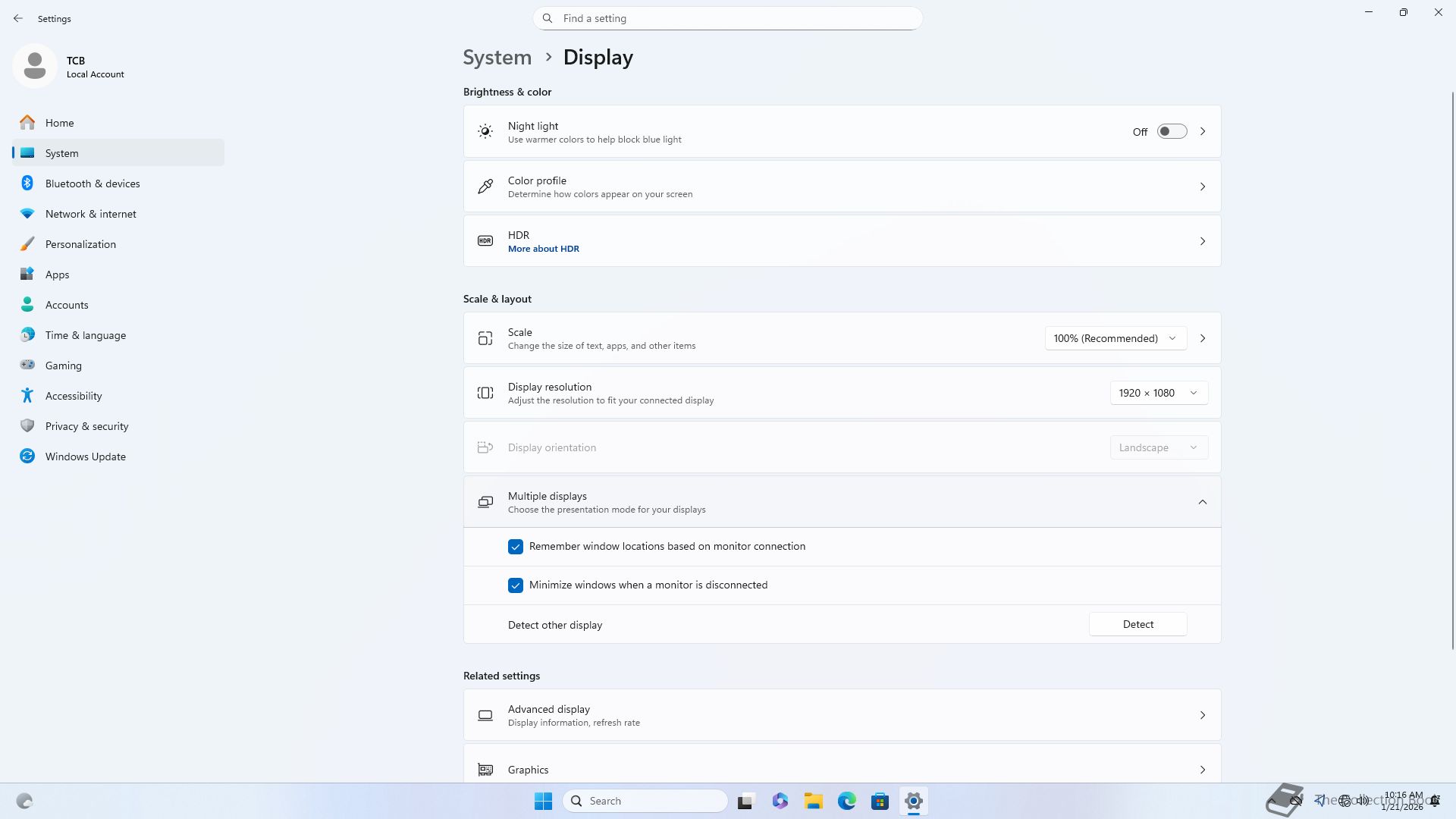Uncheck Remember window locations checkbox

516,547
